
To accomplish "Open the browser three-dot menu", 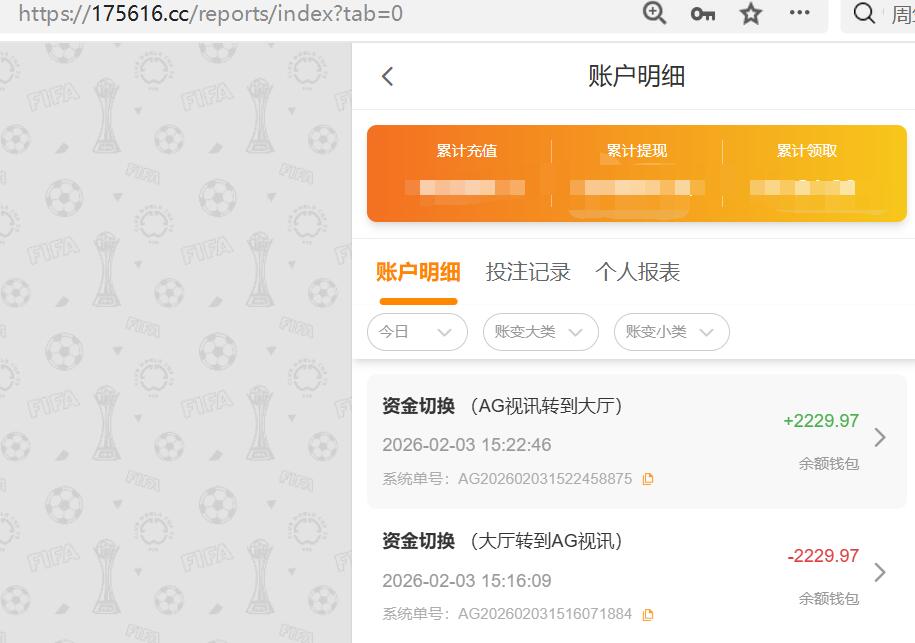I will click(798, 14).
